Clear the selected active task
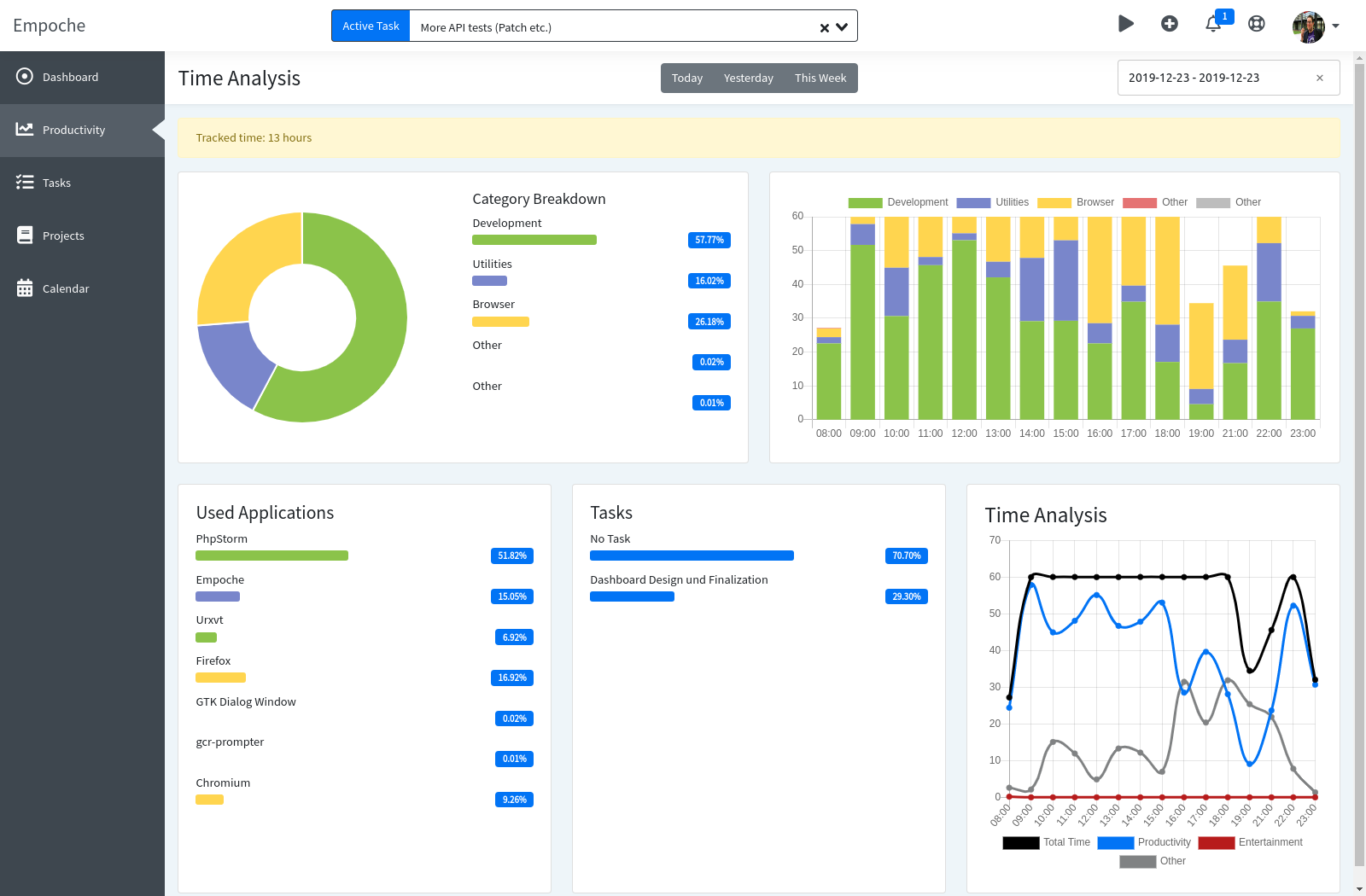Screen dimensions: 1366x896 [x=825, y=27]
